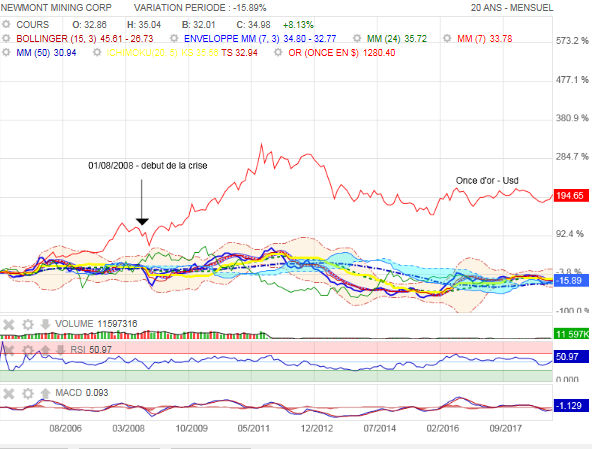Click the Once d'or - Usd annotation
Image resolution: width=596 pixels, height=449 pixels.
pos(487,181)
